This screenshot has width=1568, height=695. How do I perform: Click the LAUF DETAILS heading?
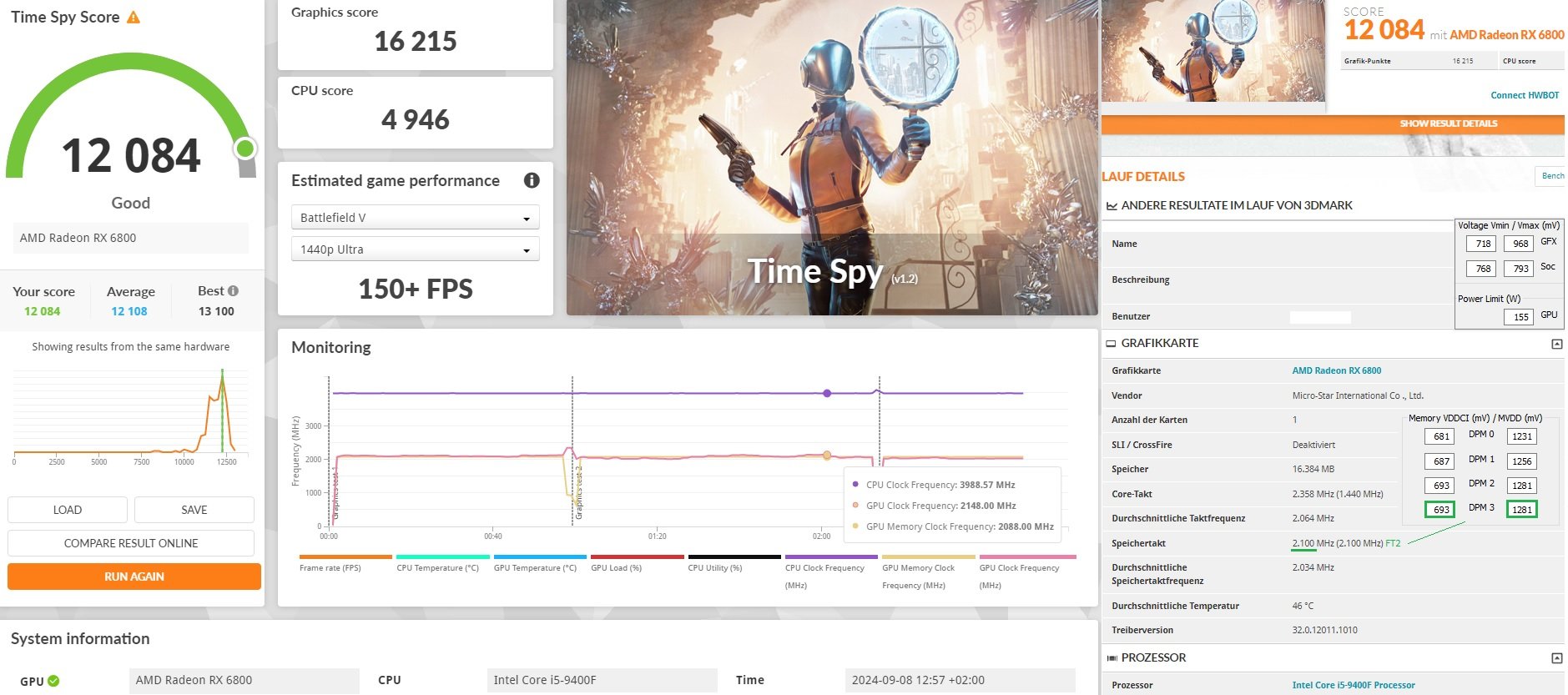(x=1143, y=177)
